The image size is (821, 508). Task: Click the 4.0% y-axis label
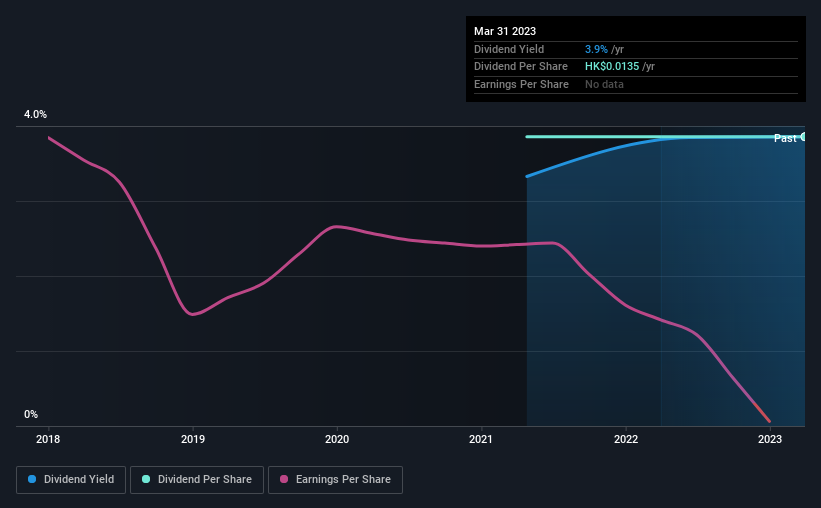[35, 114]
